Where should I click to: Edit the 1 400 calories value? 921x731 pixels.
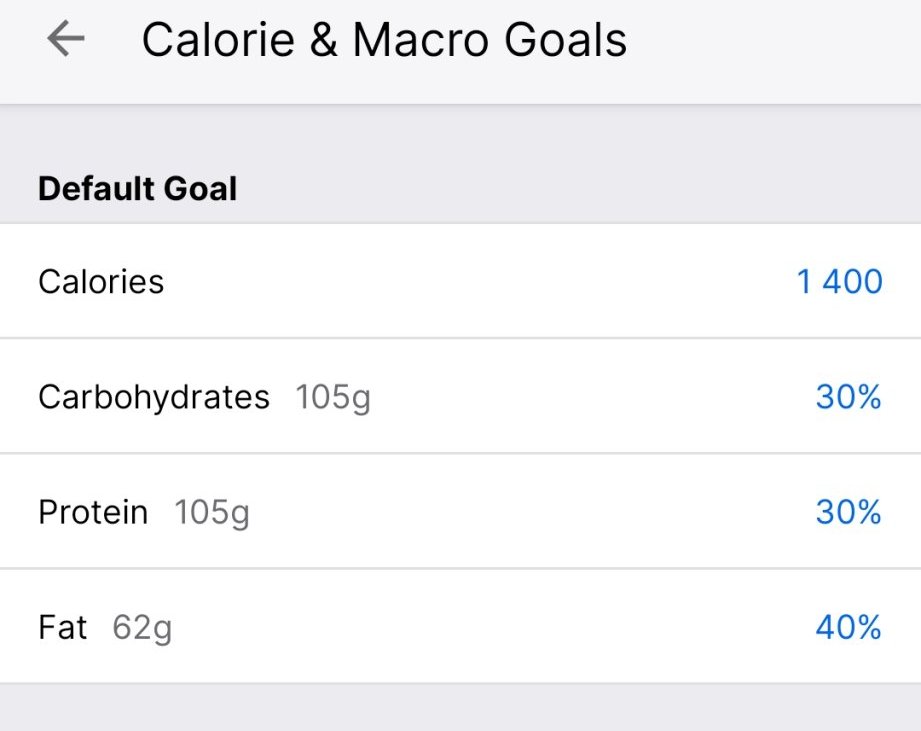point(839,282)
